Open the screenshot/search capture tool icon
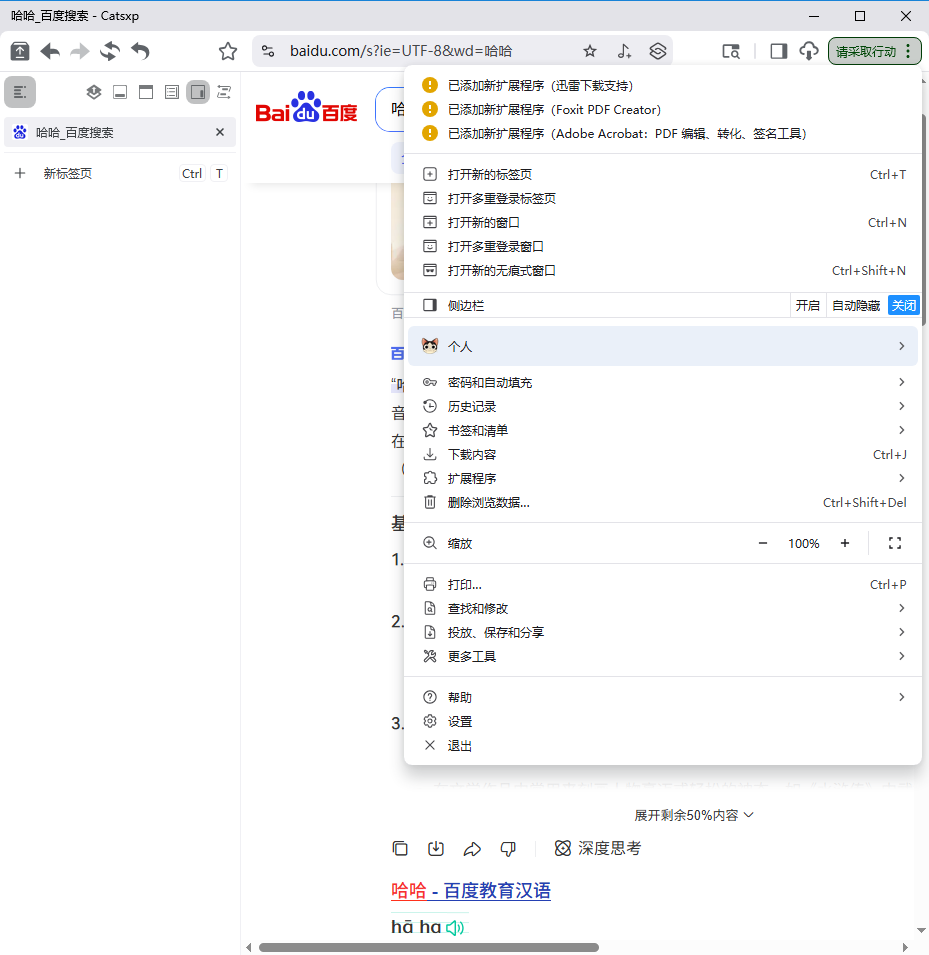The width and height of the screenshot is (929, 955). [x=730, y=50]
